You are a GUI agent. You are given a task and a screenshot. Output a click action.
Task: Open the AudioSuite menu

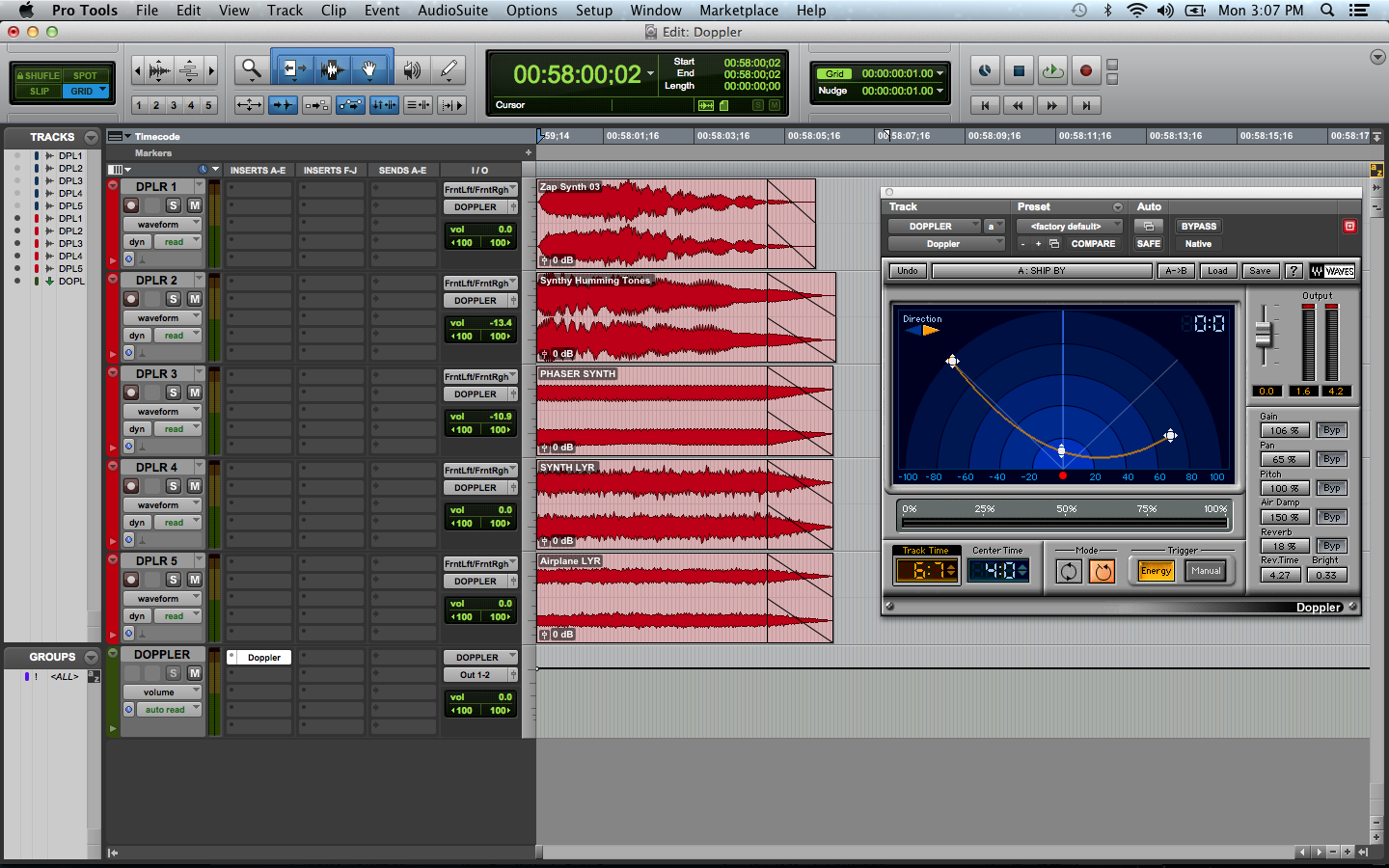[x=452, y=11]
